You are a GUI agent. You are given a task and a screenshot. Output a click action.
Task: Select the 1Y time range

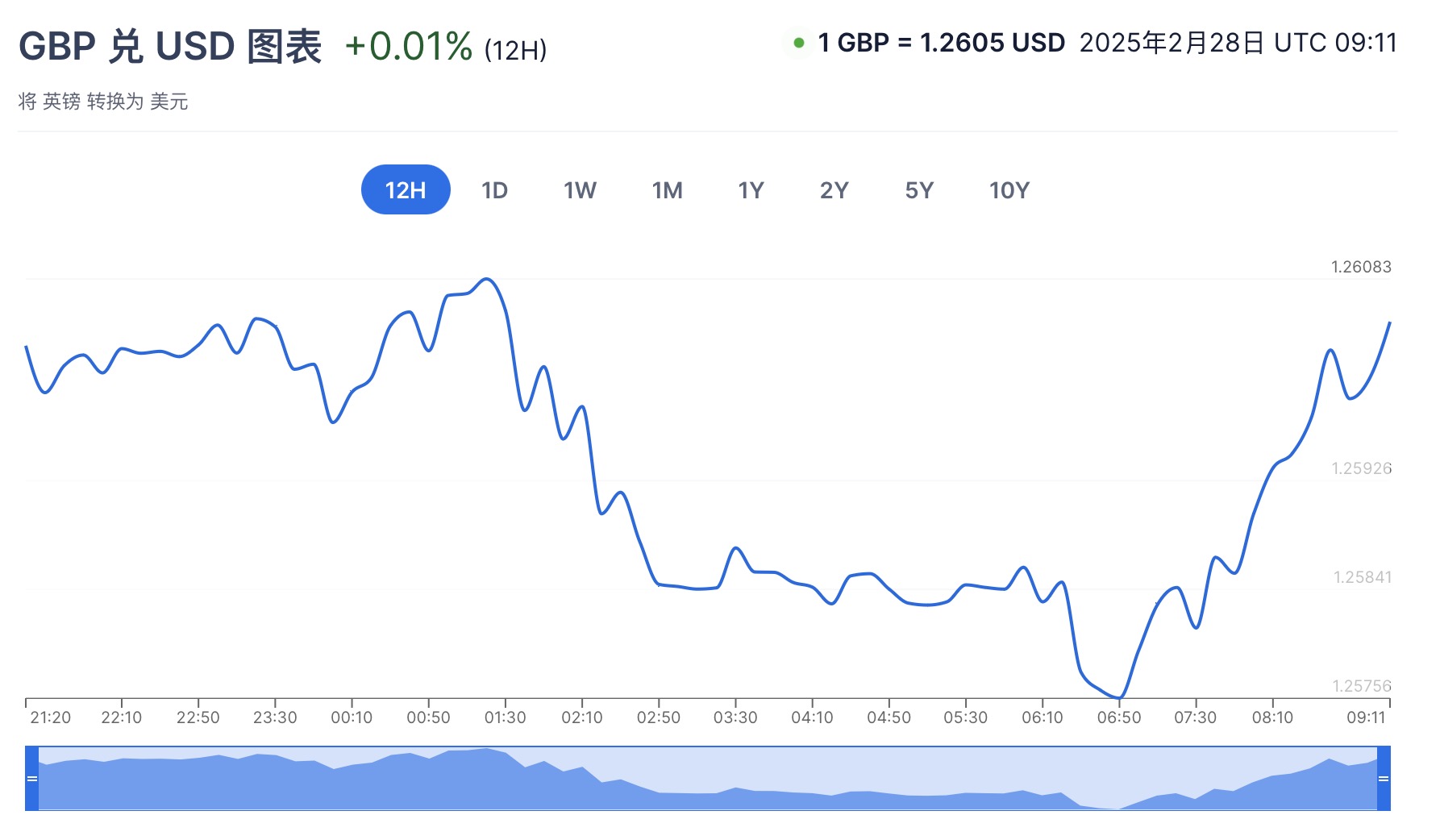(751, 190)
